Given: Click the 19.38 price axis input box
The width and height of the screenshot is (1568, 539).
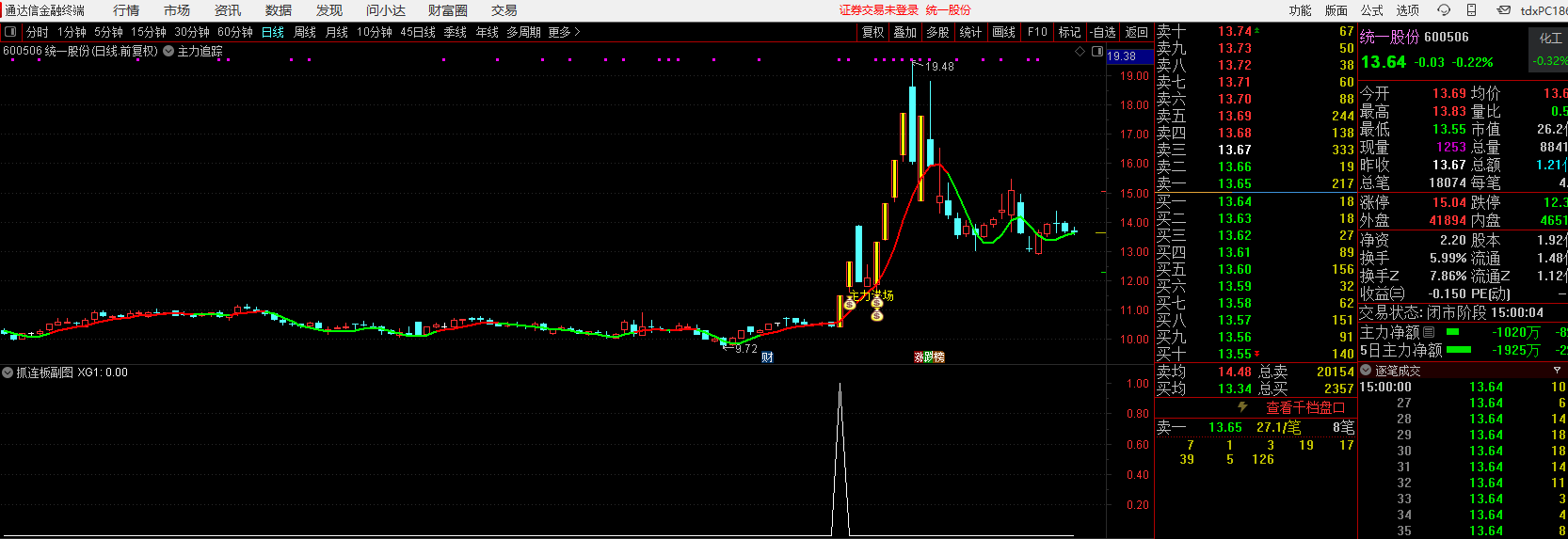Looking at the screenshot, I should 1129,56.
